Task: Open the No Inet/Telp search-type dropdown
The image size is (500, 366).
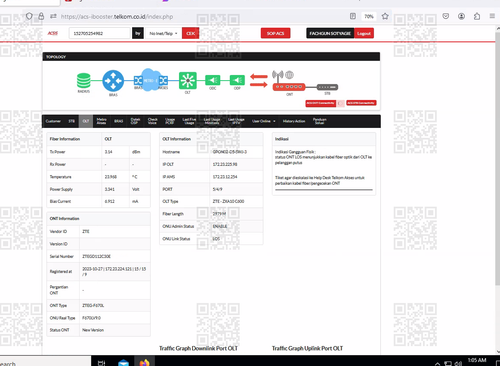Action: pos(163,33)
